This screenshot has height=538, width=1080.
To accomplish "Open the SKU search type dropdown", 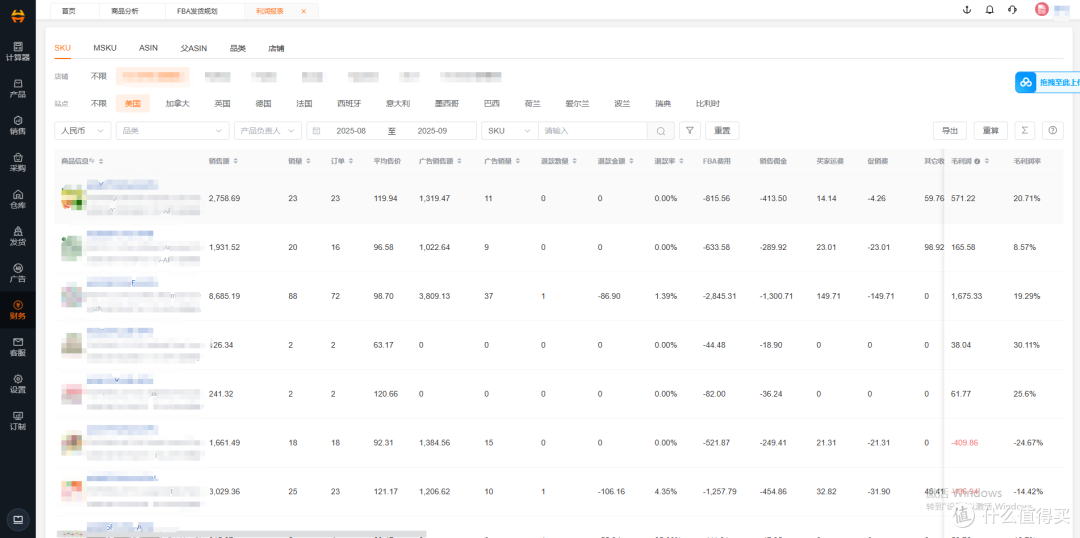I will (x=510, y=131).
